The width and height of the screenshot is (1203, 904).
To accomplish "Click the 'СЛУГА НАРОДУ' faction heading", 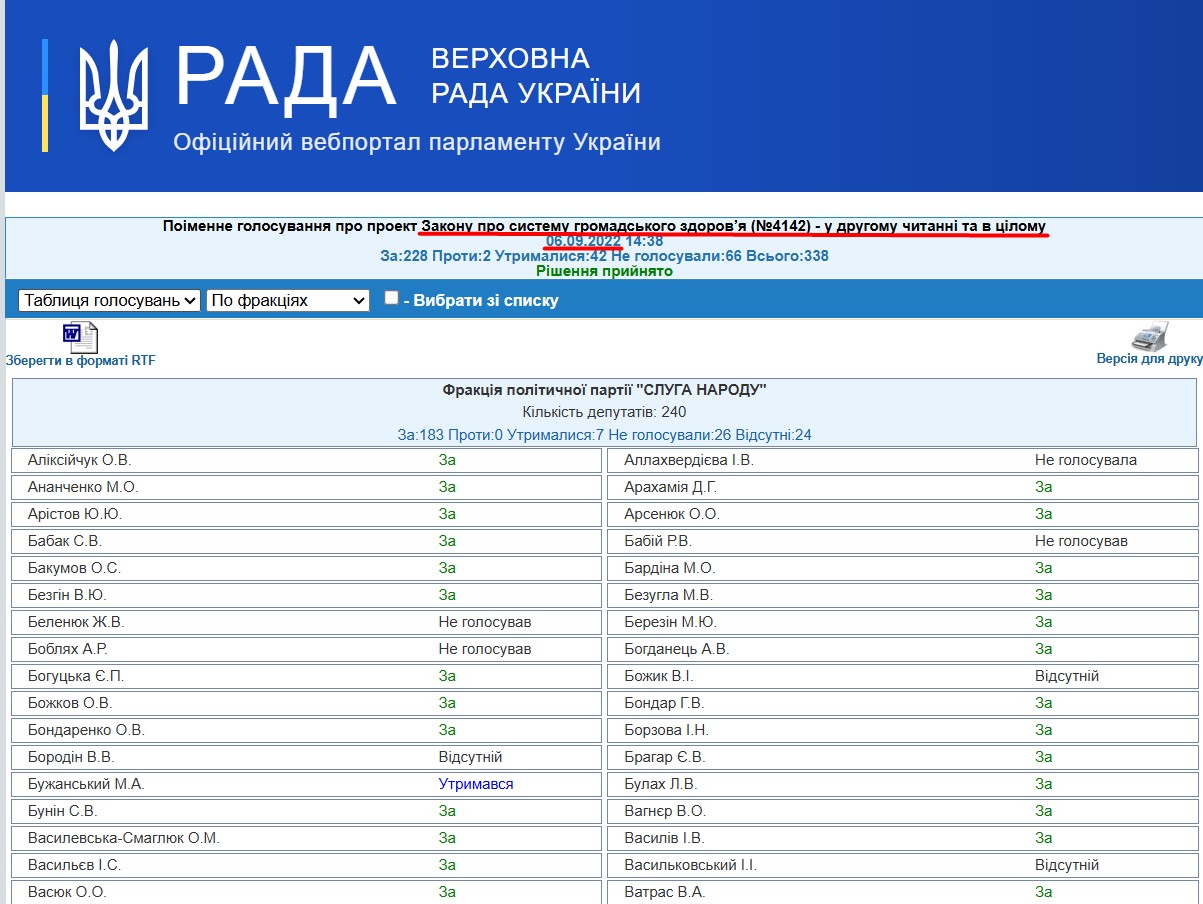I will point(604,390).
